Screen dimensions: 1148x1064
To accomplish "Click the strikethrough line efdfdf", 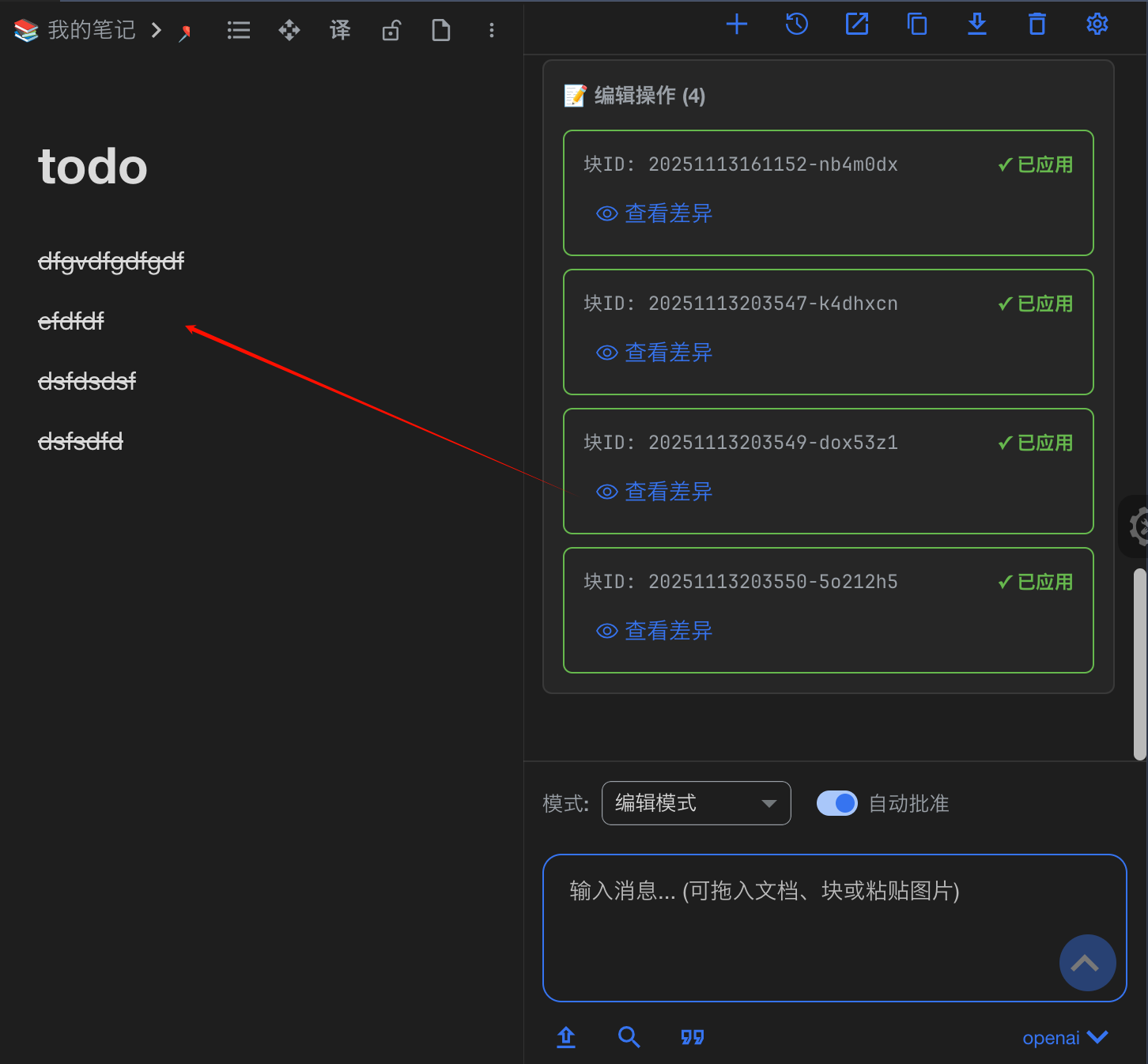I will coord(71,321).
